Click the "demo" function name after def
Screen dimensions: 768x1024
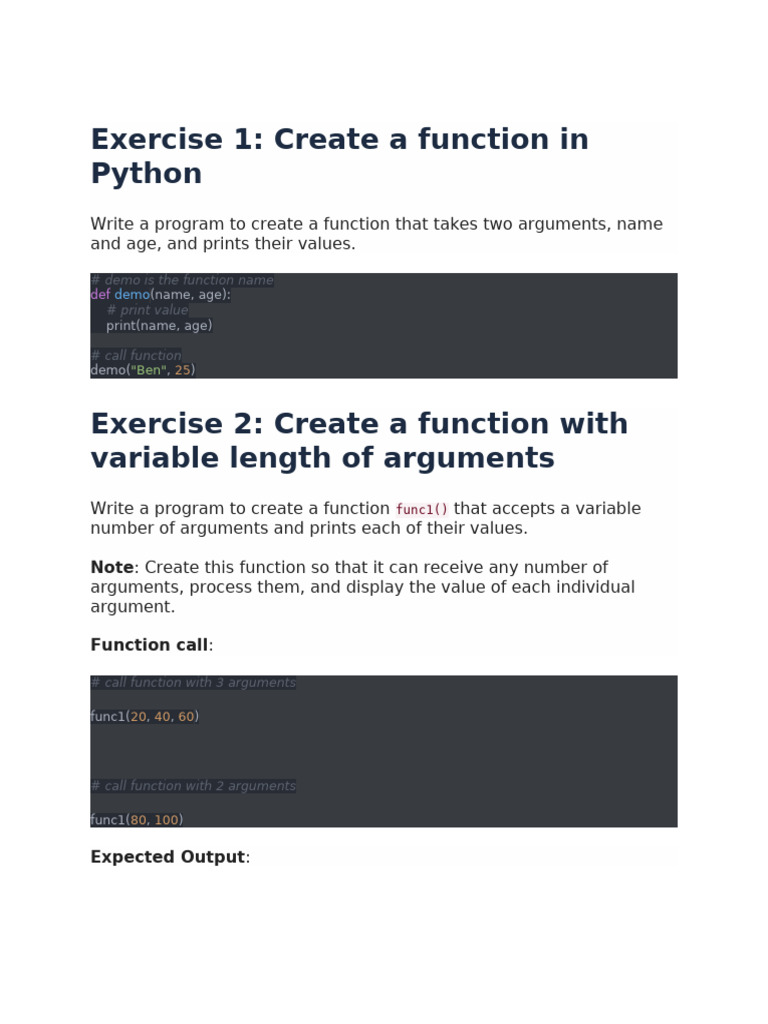click(x=131, y=295)
